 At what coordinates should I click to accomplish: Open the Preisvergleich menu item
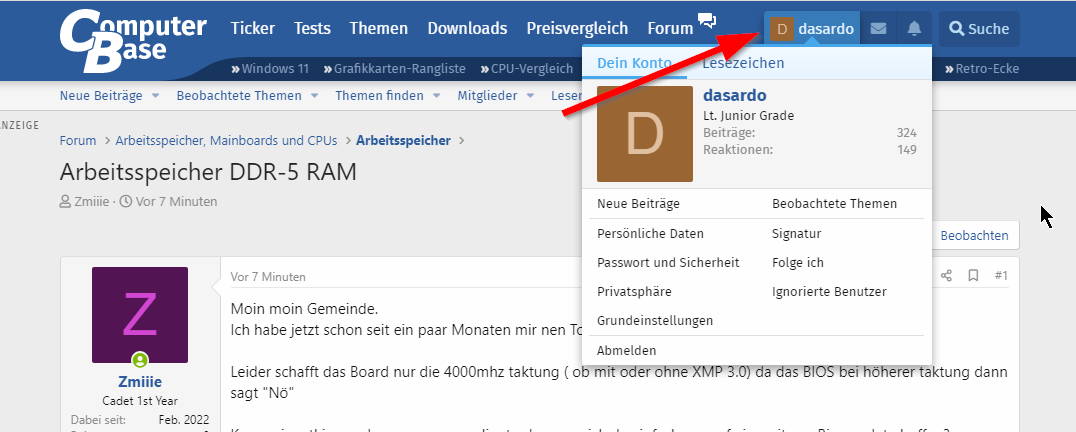point(577,29)
